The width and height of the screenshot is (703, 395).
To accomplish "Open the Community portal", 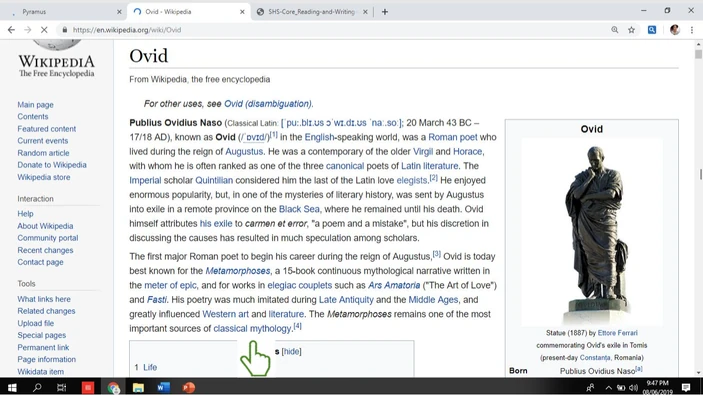I will click(48, 238).
